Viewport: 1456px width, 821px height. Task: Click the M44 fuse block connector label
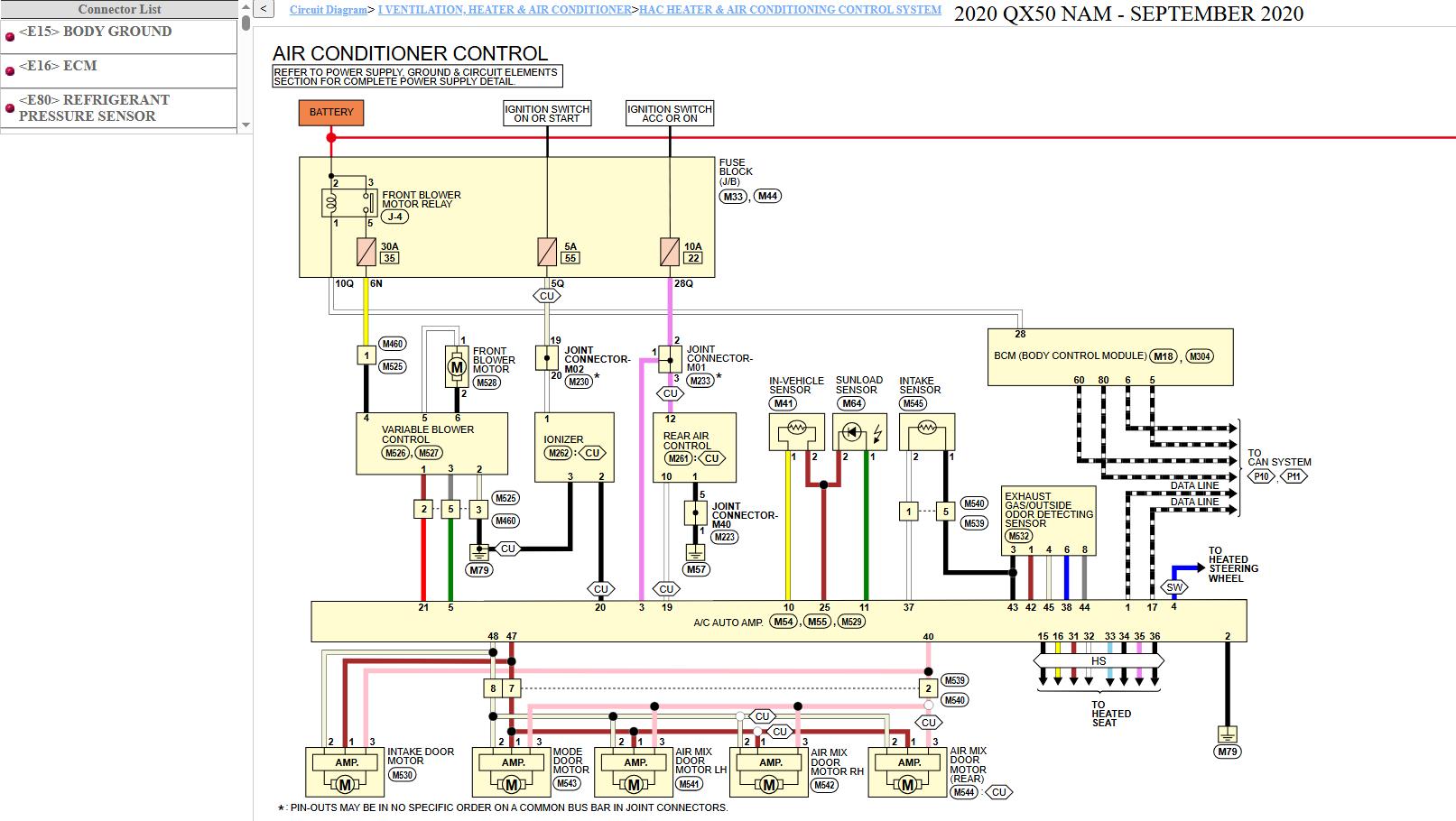pos(767,196)
